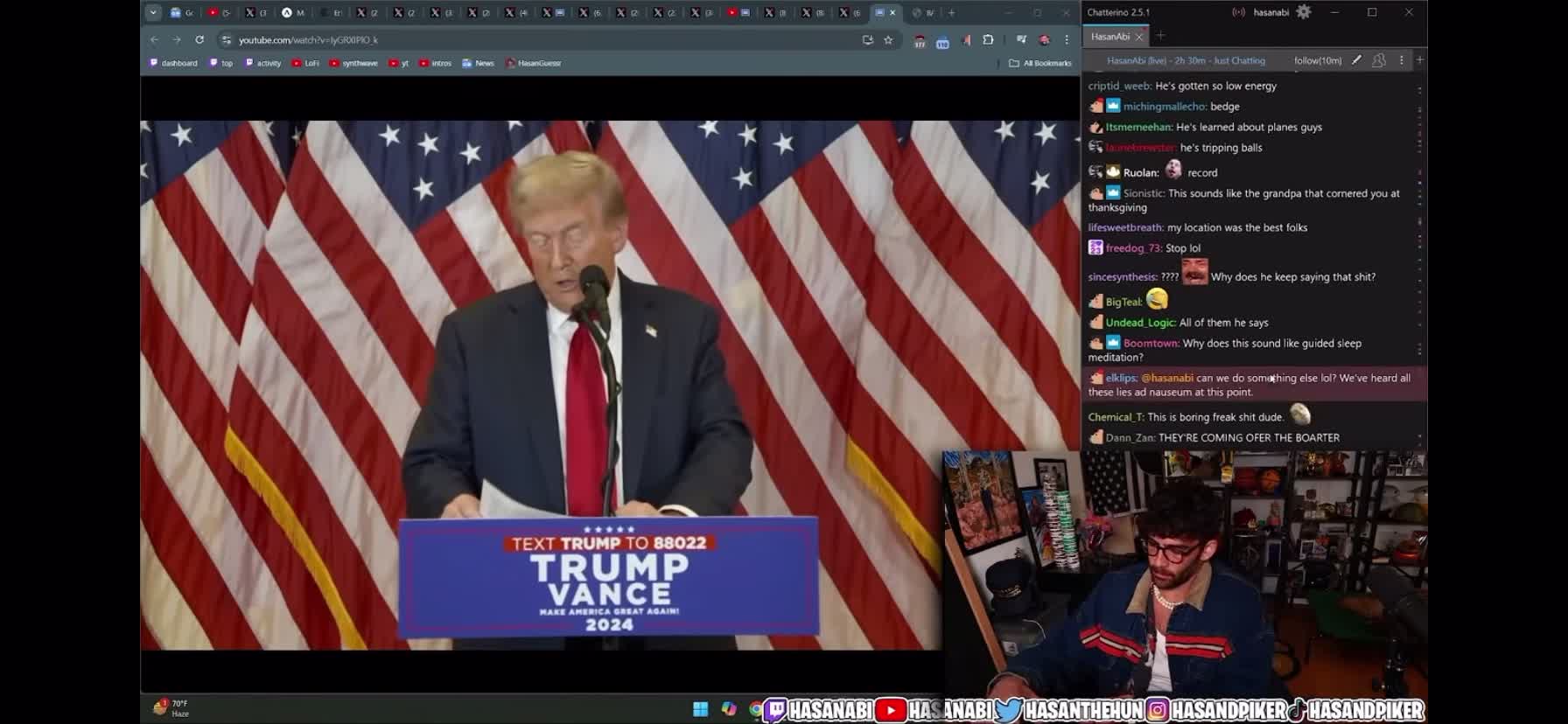The height and width of the screenshot is (724, 1568).
Task: Click username elklips in chat
Action: [1122, 379]
